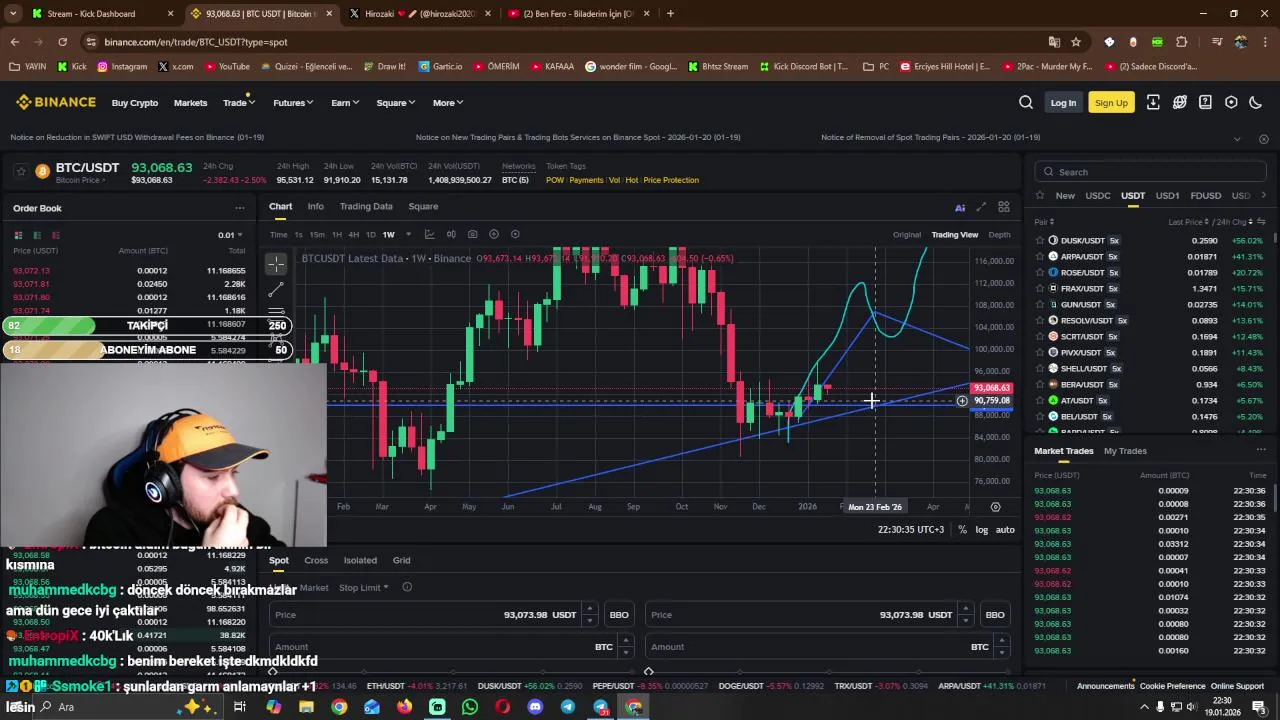This screenshot has width=1280, height=720.
Task: Open the chart indicators line icon
Action: tap(429, 234)
